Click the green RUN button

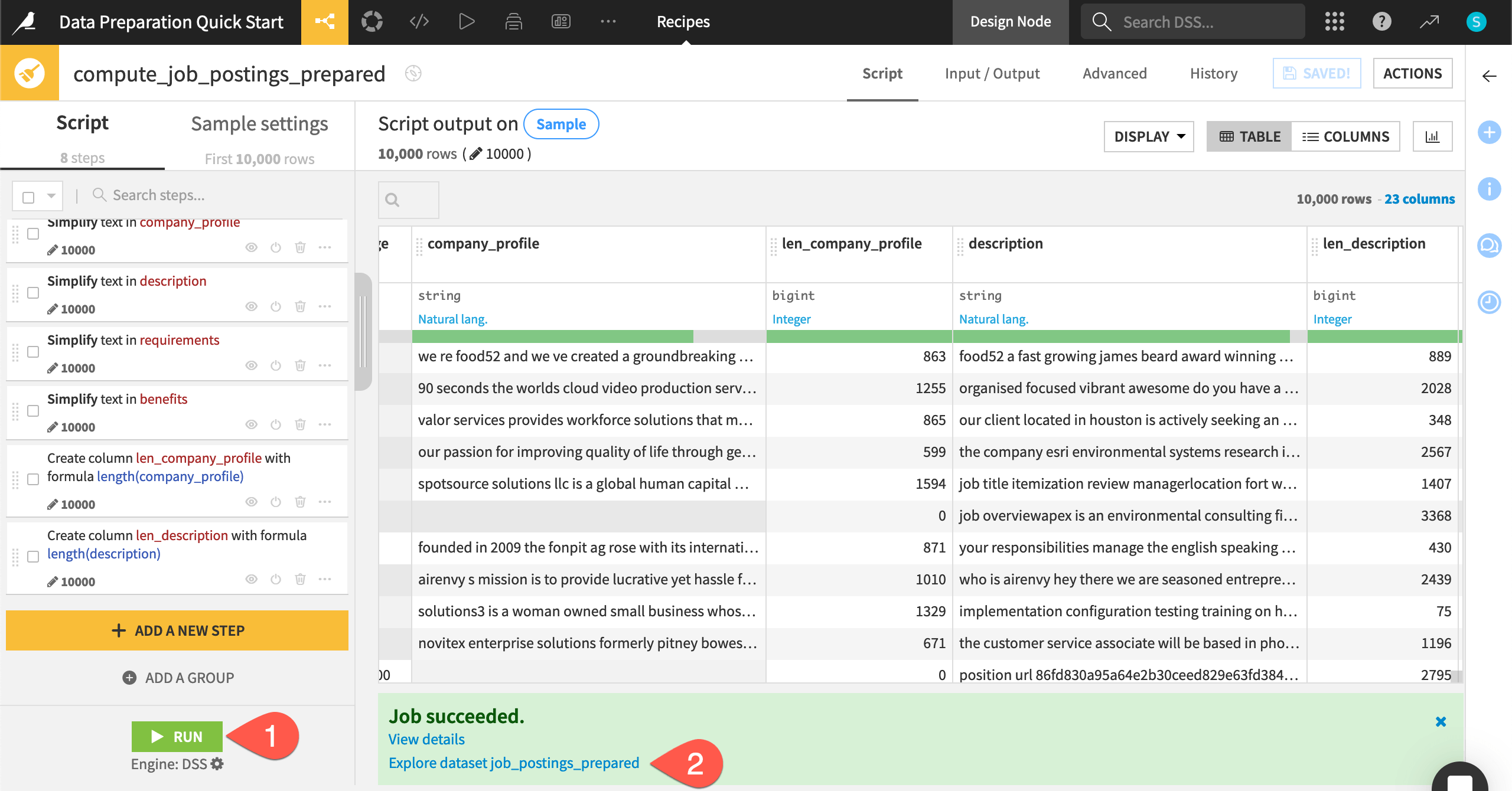[177, 737]
